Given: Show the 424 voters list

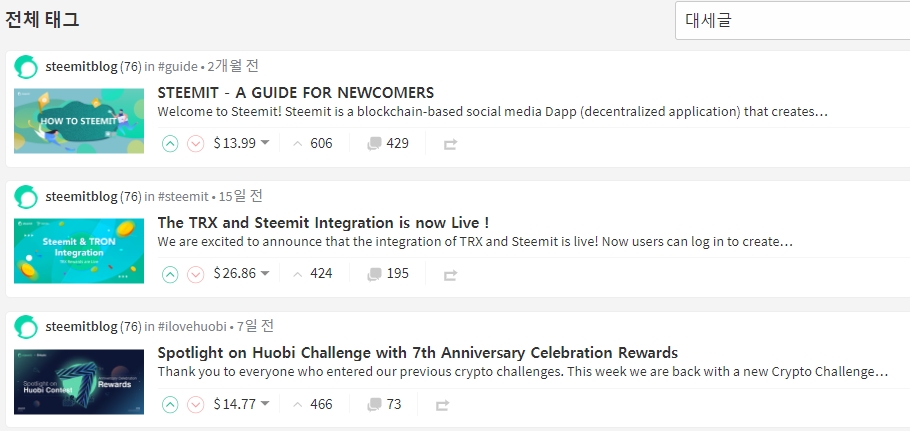Looking at the screenshot, I should click(x=320, y=274).
